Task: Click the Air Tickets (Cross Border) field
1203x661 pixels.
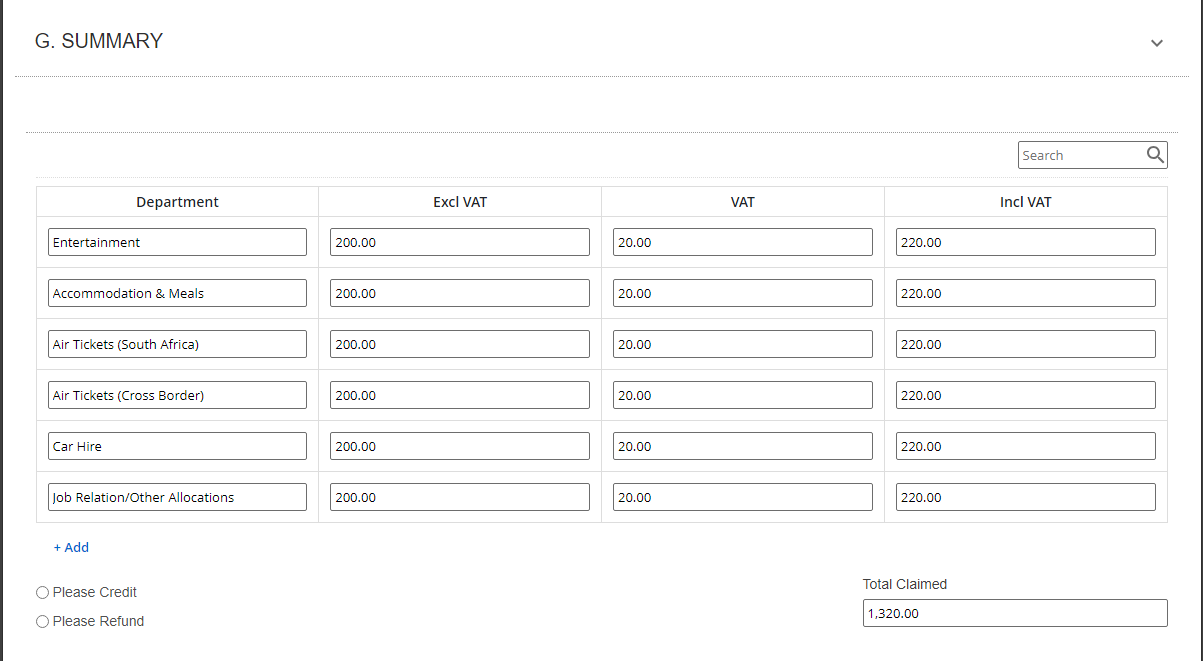Action: 177,395
